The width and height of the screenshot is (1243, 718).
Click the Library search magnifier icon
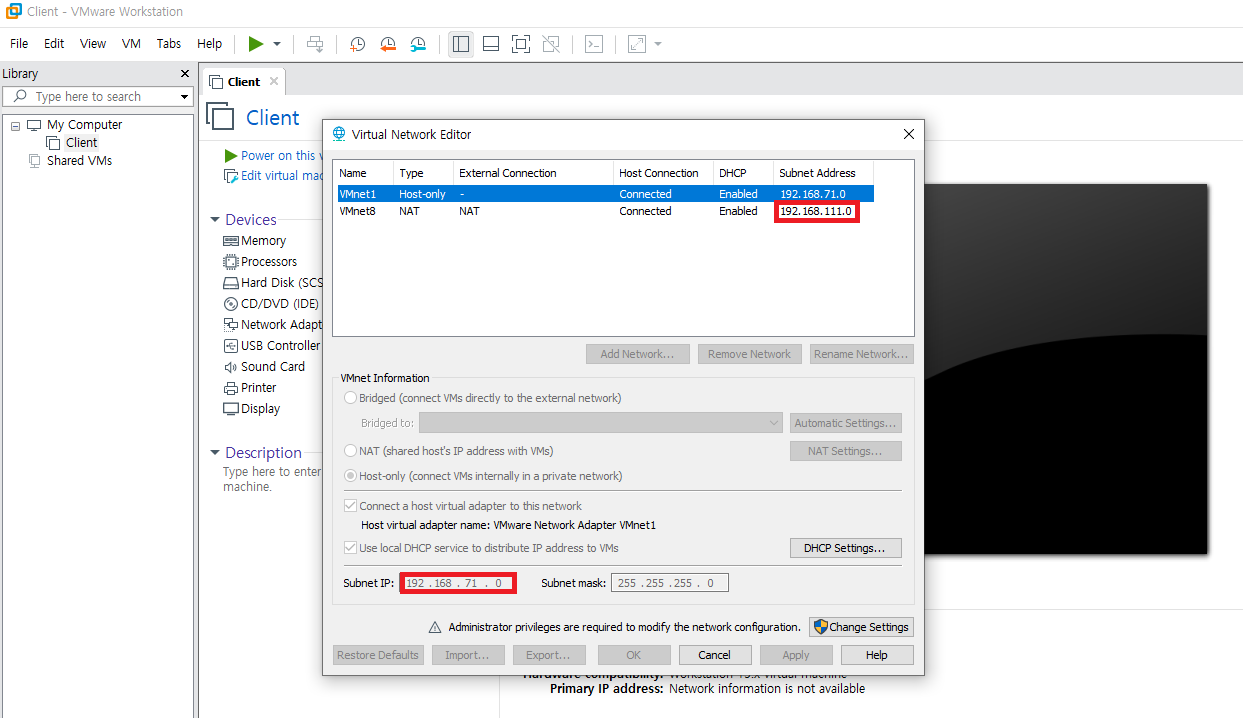click(20, 96)
